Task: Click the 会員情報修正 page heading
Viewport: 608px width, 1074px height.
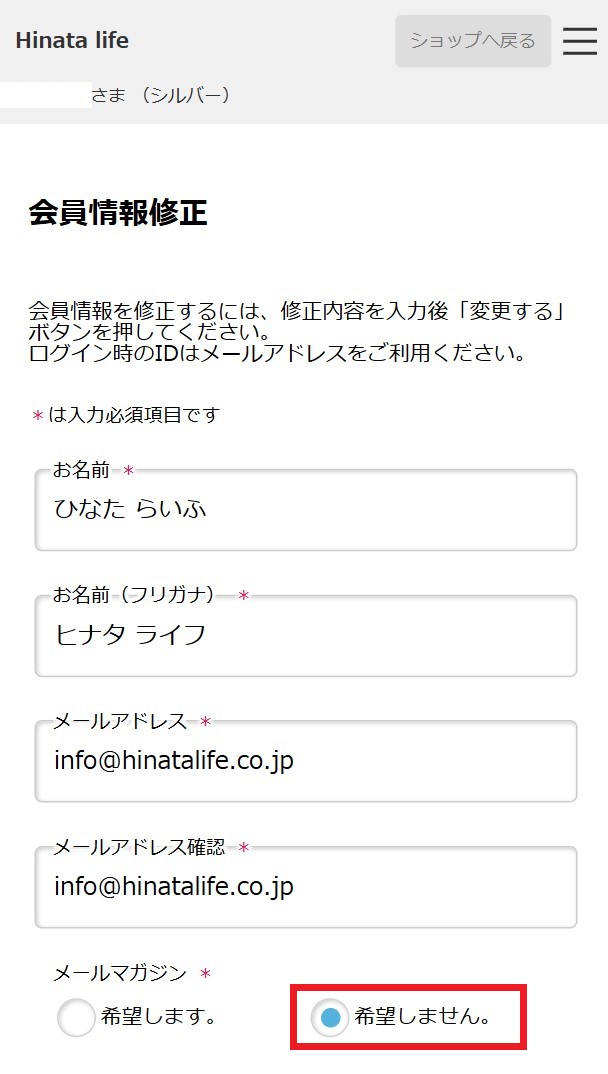Action: pos(118,213)
